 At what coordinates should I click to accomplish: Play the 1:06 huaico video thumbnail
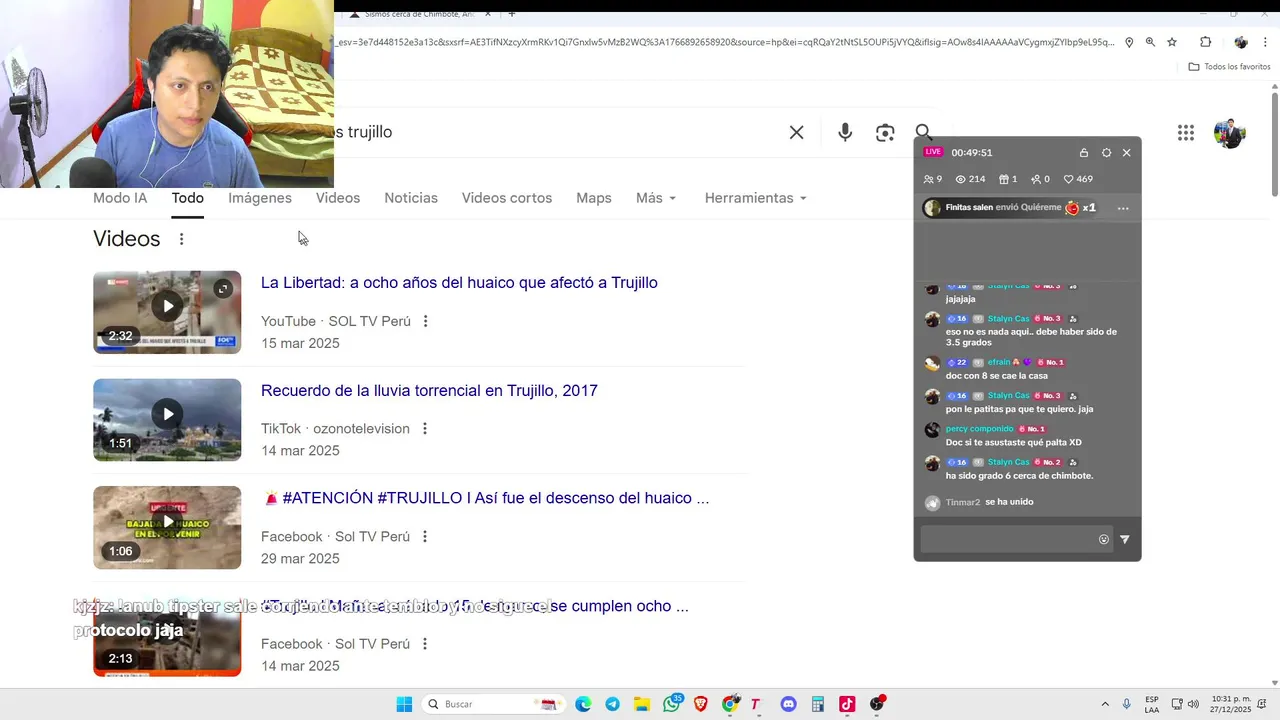pos(167,527)
